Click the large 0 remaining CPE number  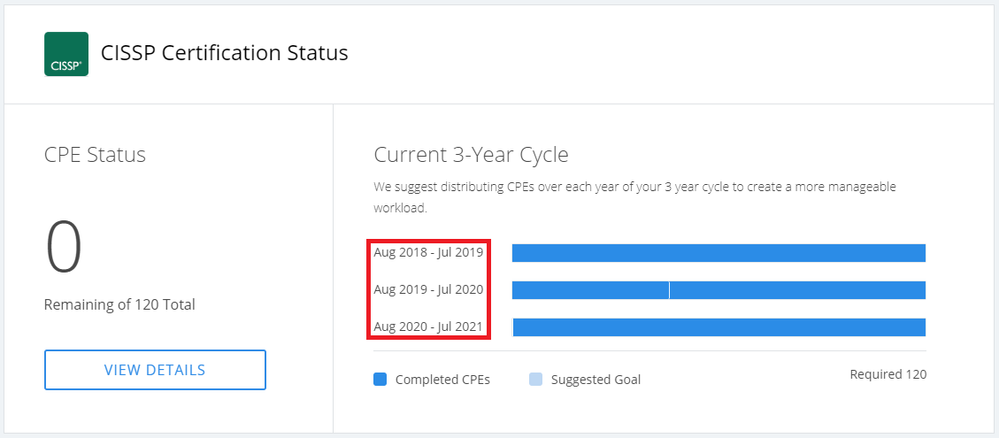64,247
